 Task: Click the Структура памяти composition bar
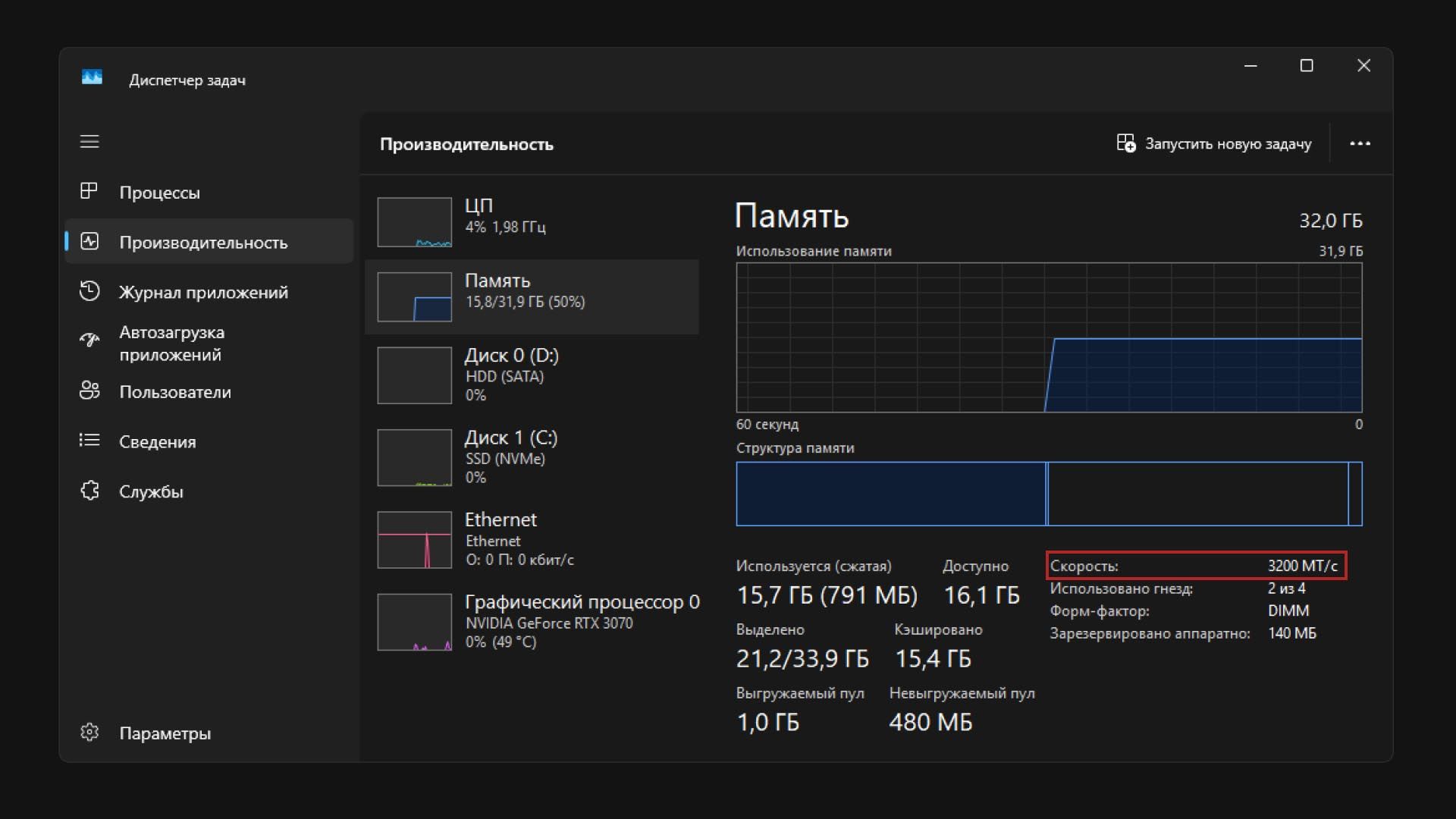pyautogui.click(x=1049, y=494)
